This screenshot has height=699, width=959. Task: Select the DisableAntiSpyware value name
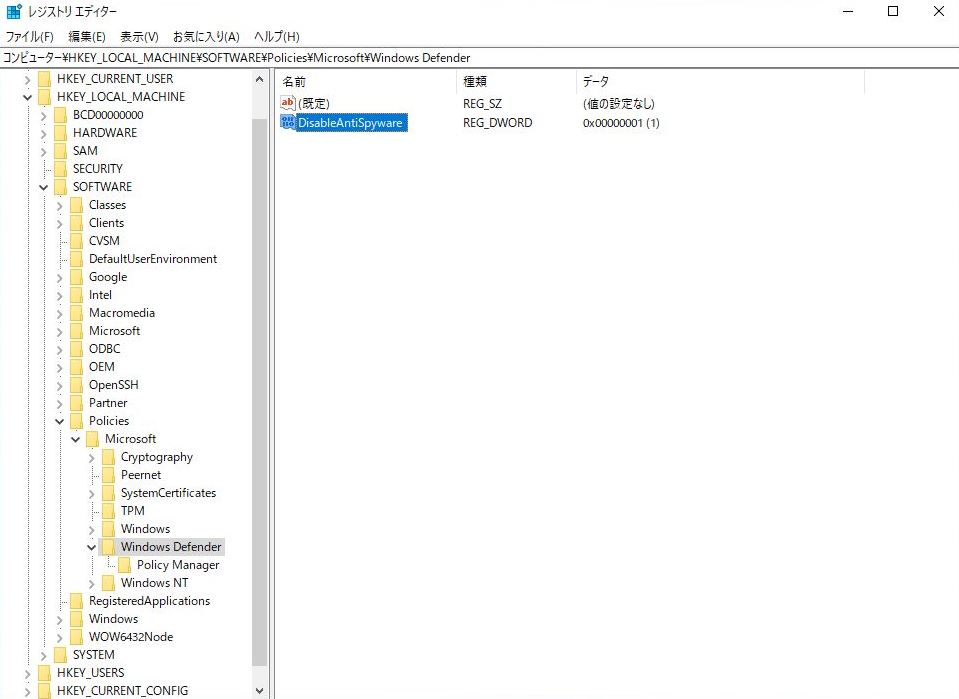[x=350, y=122]
